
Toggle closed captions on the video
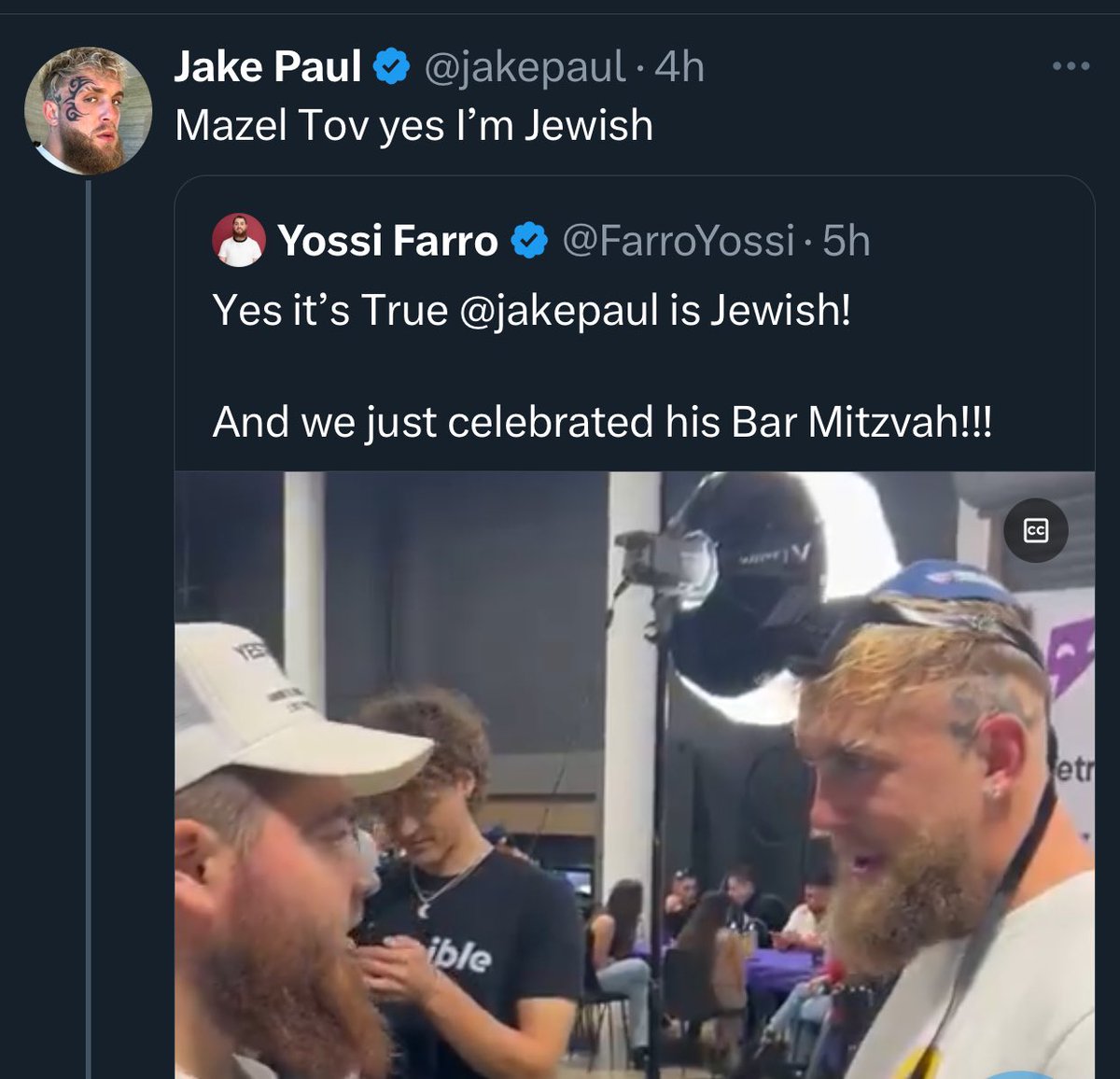pos(1035,531)
